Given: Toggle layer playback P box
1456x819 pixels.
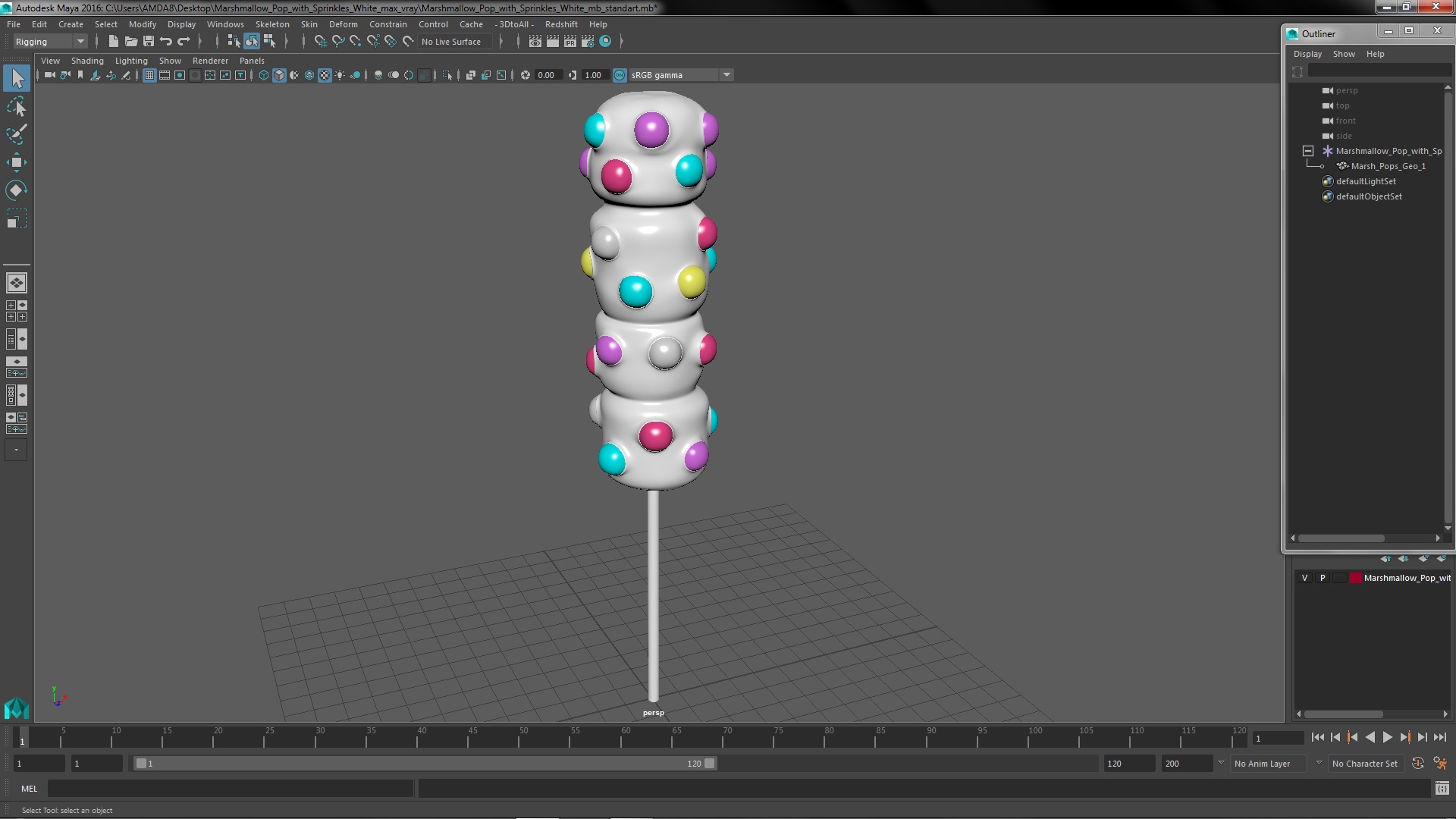Looking at the screenshot, I should [1323, 578].
